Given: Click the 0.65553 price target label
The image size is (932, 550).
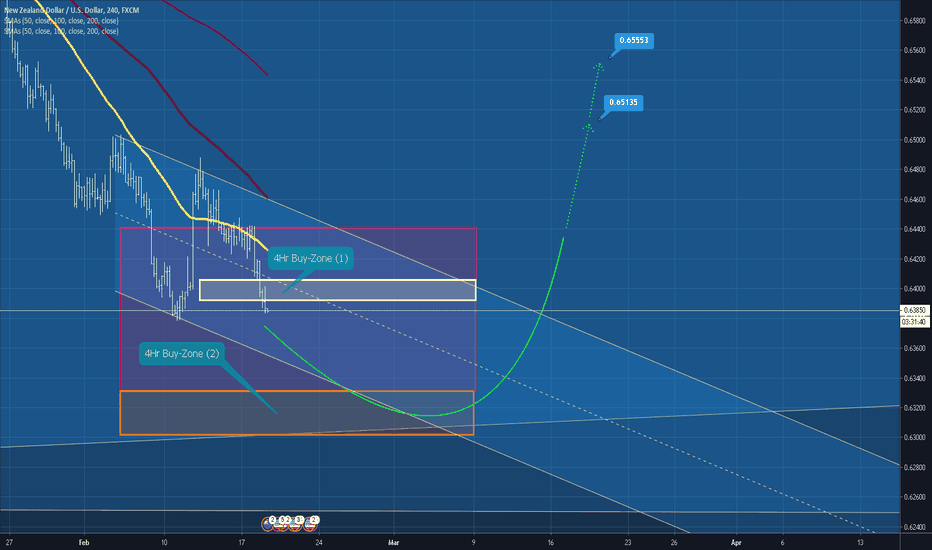Looking at the screenshot, I should point(634,40).
